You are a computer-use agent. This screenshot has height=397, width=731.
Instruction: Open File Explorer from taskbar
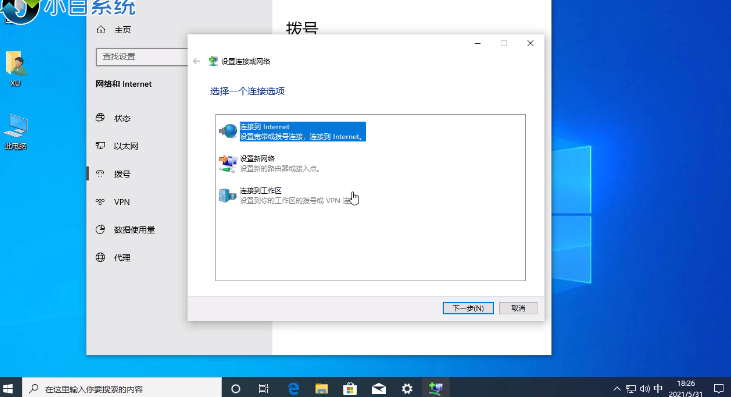322,389
